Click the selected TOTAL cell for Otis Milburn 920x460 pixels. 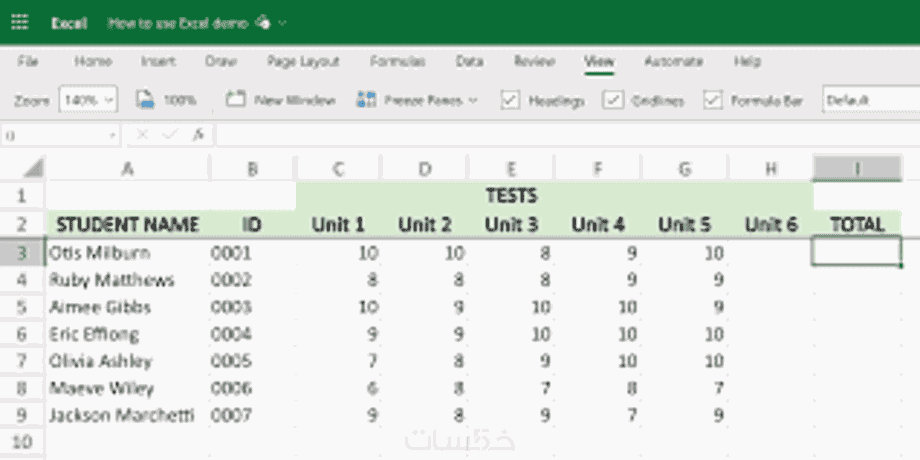[857, 252]
